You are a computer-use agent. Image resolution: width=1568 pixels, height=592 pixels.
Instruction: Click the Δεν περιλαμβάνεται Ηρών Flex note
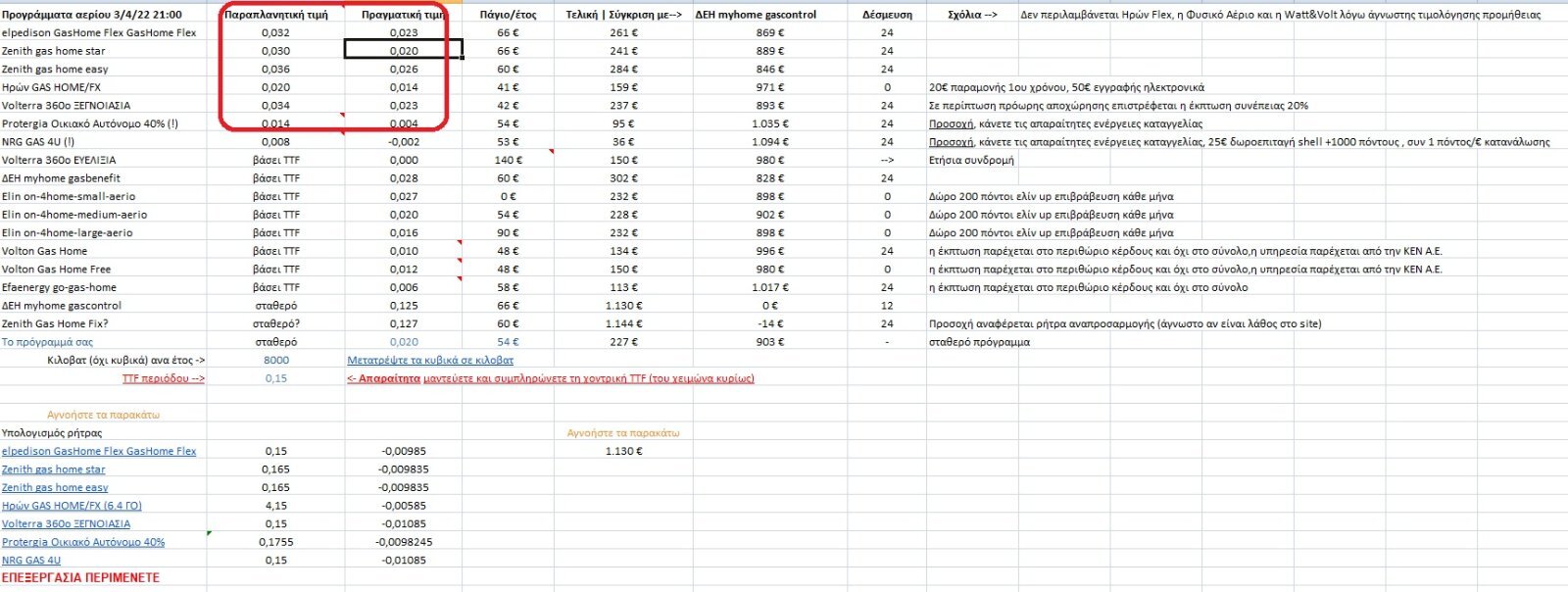pyautogui.click(x=1280, y=15)
